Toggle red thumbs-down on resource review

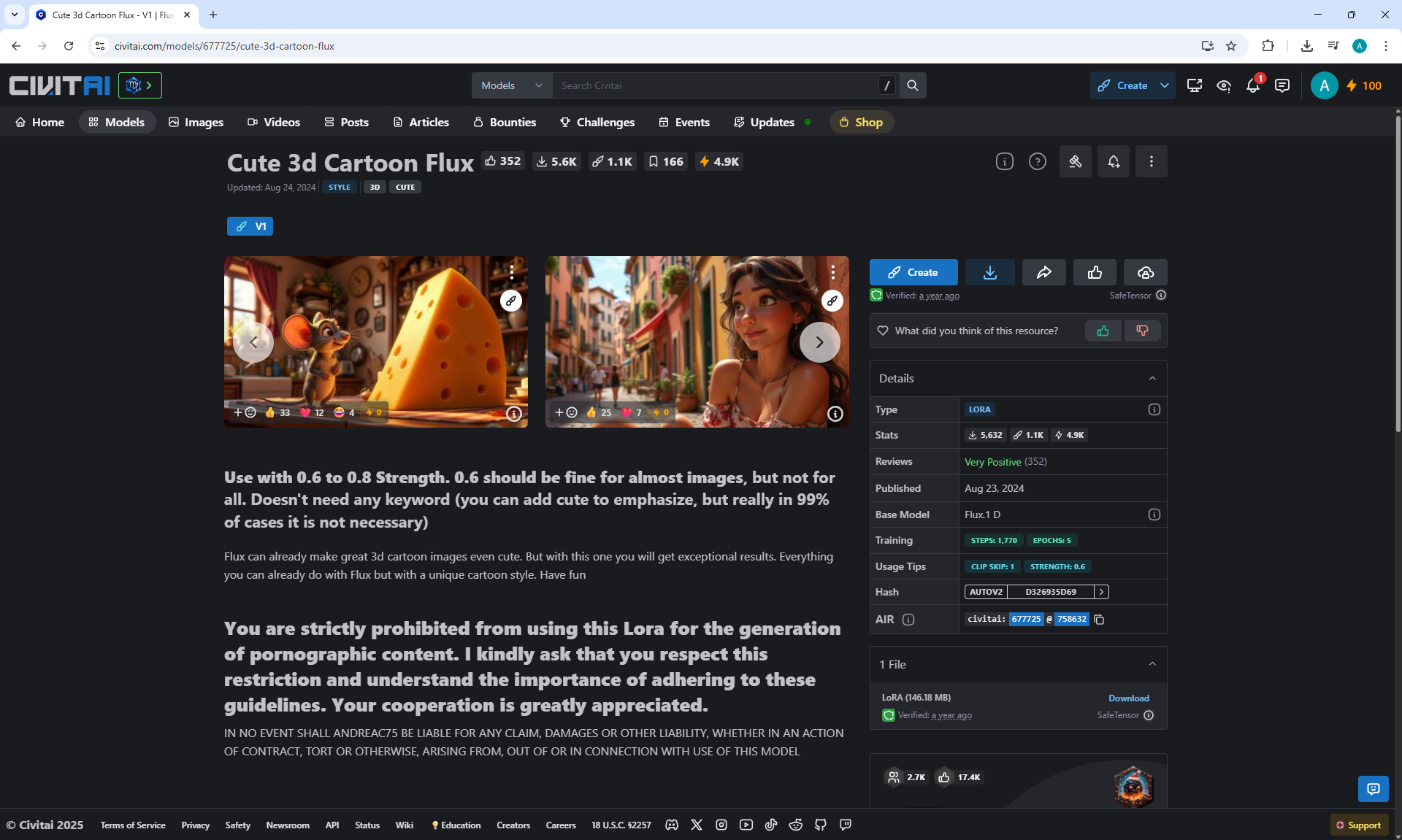coord(1142,331)
